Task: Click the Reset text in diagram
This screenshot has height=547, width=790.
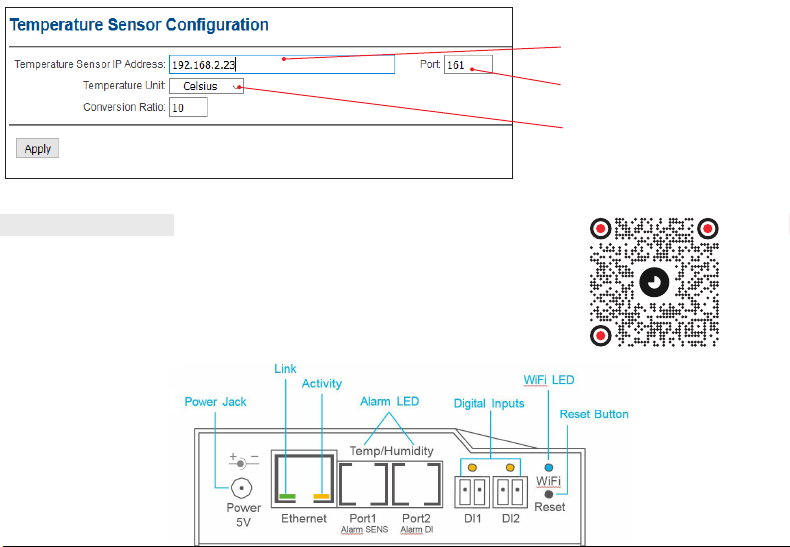Action: pos(550,507)
